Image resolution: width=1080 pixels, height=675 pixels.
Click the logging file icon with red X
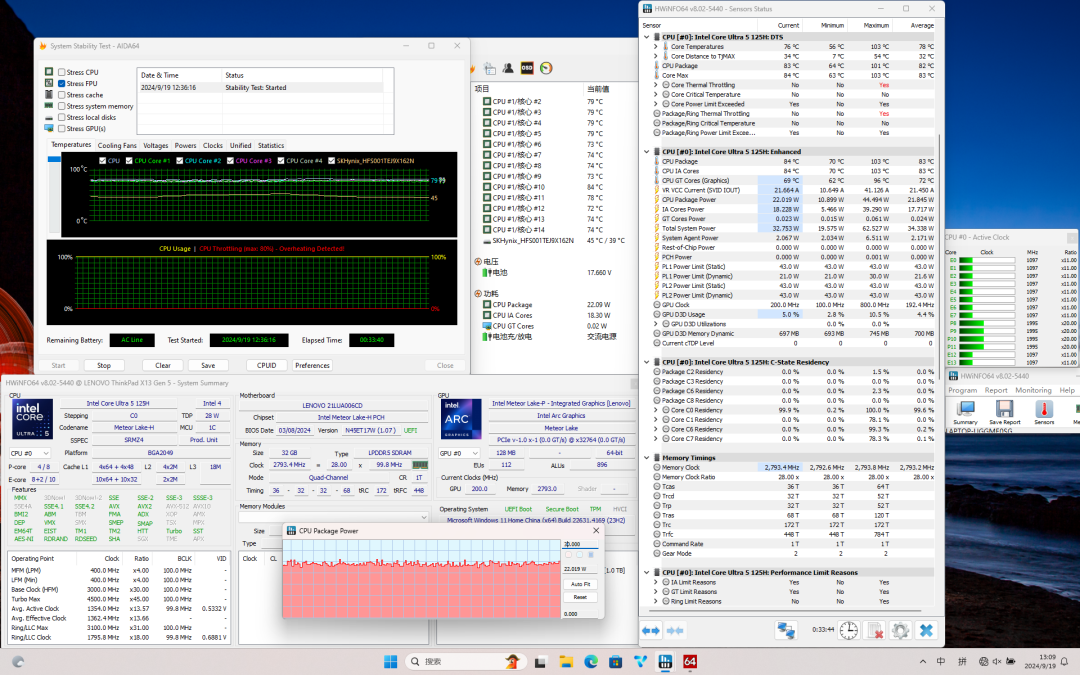[875, 630]
